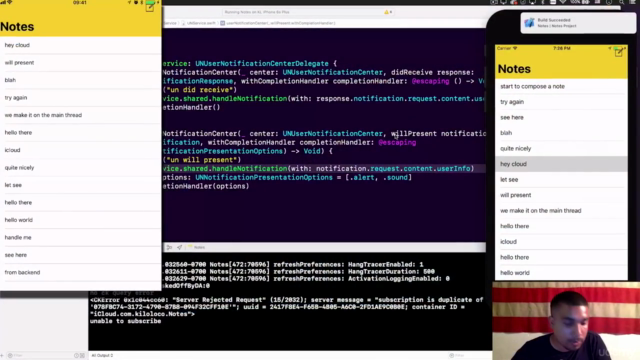640x360 pixels.
Task: Click the UNNotificationPresentationOptions .alert .sound line
Action: (287, 178)
